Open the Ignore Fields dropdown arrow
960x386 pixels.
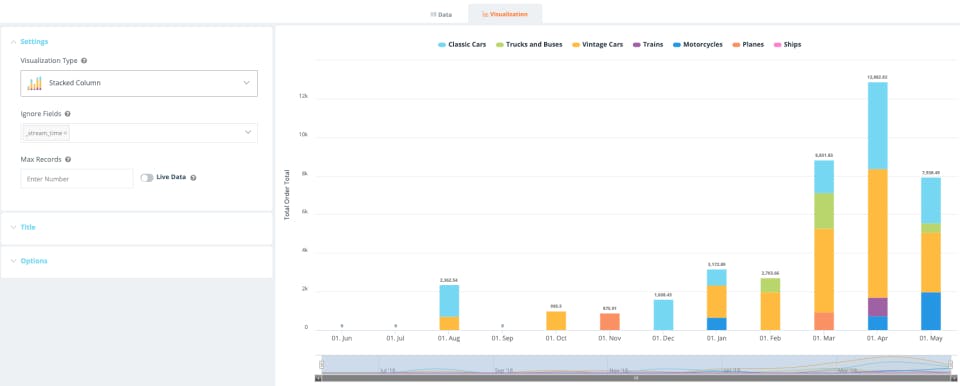[x=247, y=132]
